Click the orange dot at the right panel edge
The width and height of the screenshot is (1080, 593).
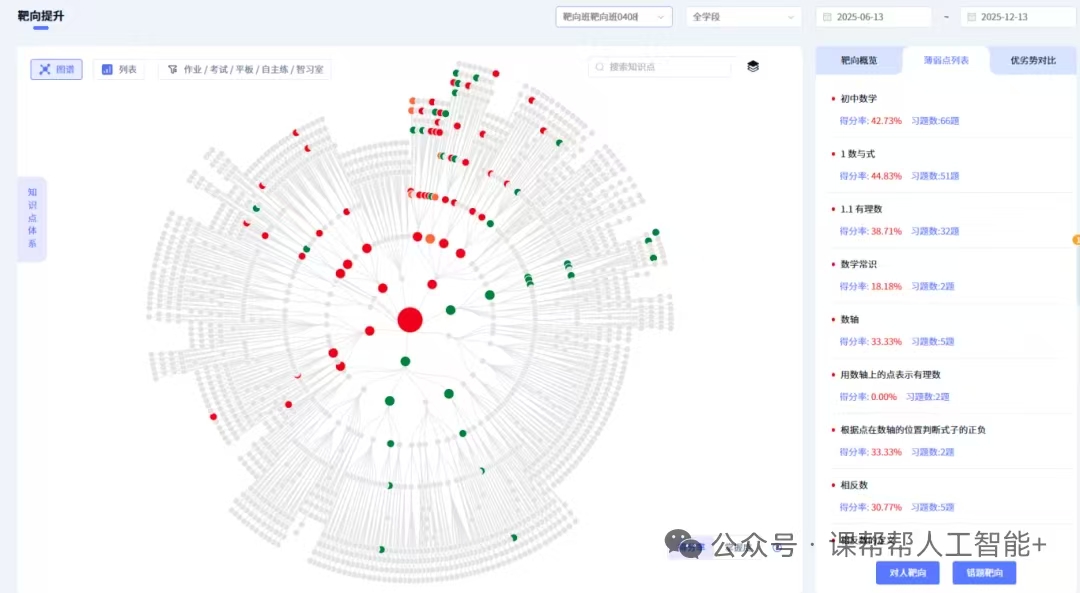pyautogui.click(x=1076, y=240)
